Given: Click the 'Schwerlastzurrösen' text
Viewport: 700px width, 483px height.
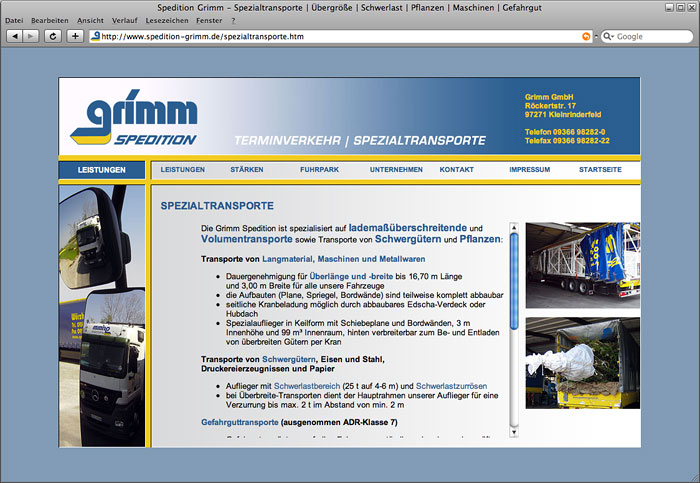Looking at the screenshot, I should (x=451, y=386).
